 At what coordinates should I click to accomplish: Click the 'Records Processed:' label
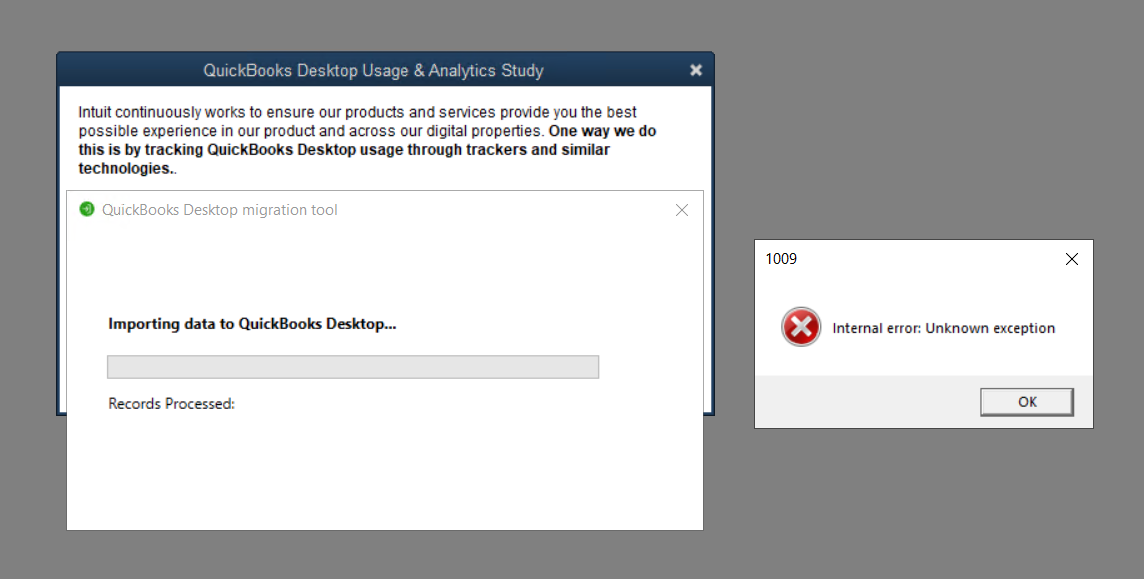[171, 403]
